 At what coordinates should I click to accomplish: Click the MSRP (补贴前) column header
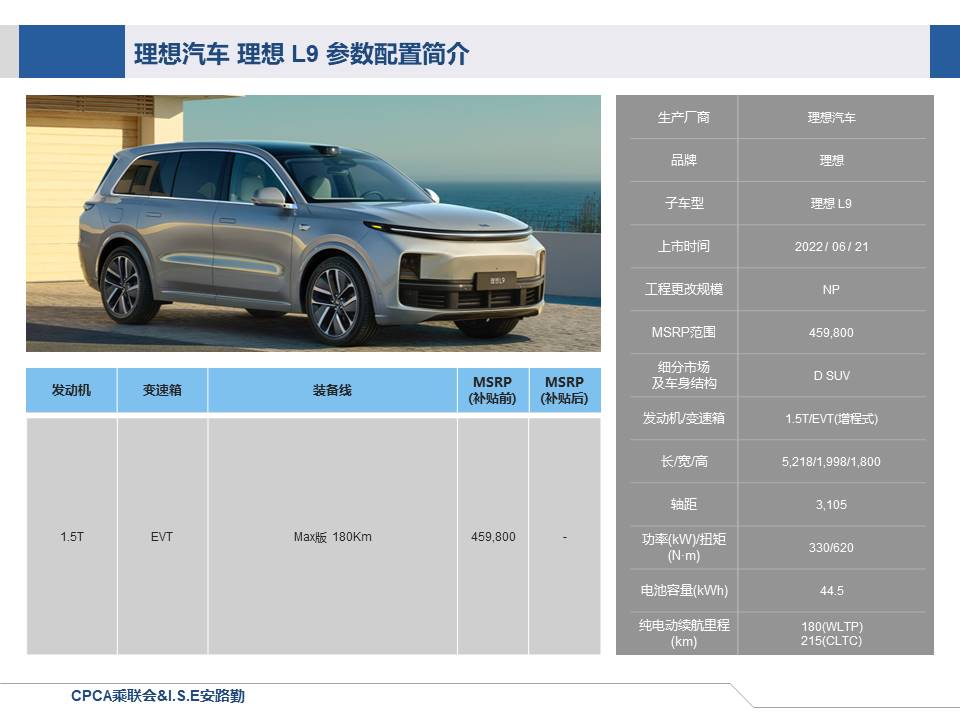tap(493, 390)
